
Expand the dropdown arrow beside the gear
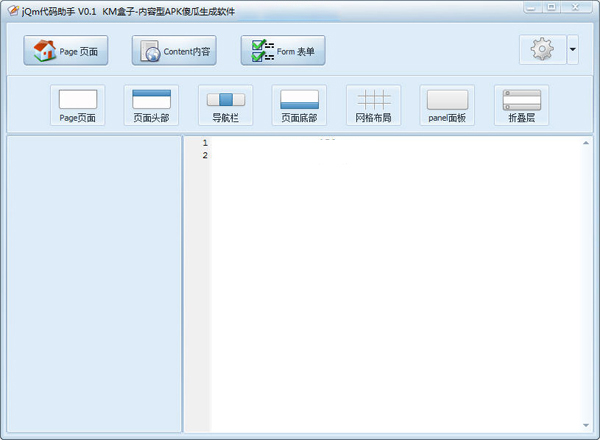[572, 49]
